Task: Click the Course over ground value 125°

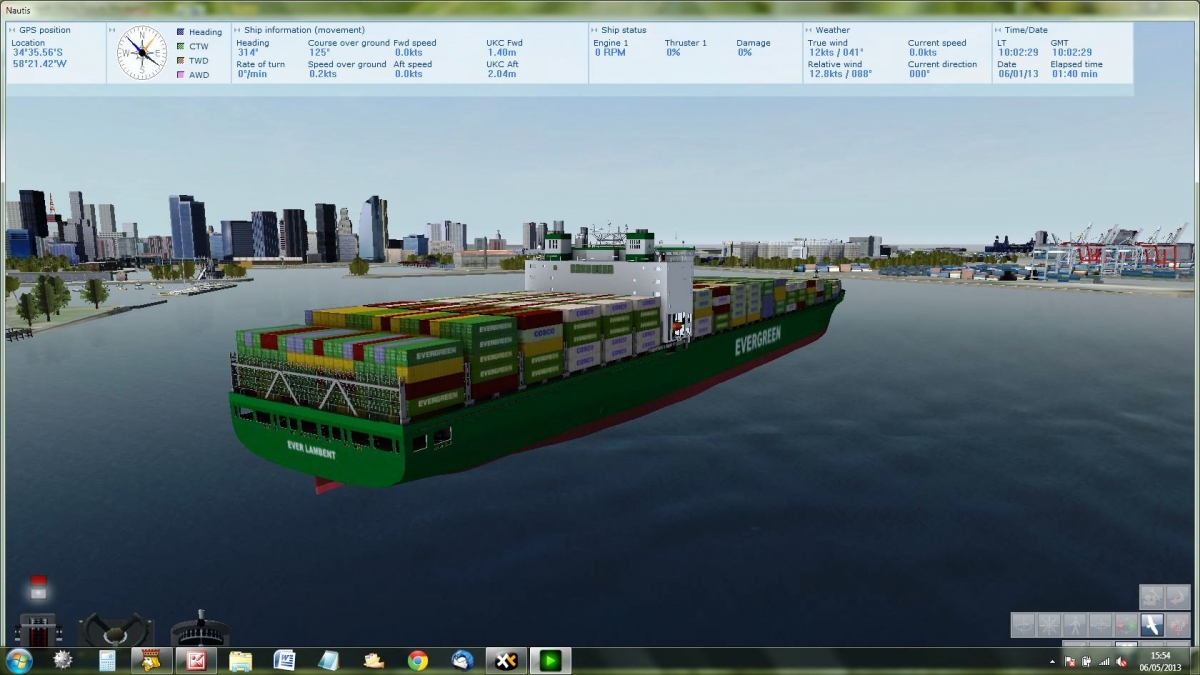Action: pos(320,53)
